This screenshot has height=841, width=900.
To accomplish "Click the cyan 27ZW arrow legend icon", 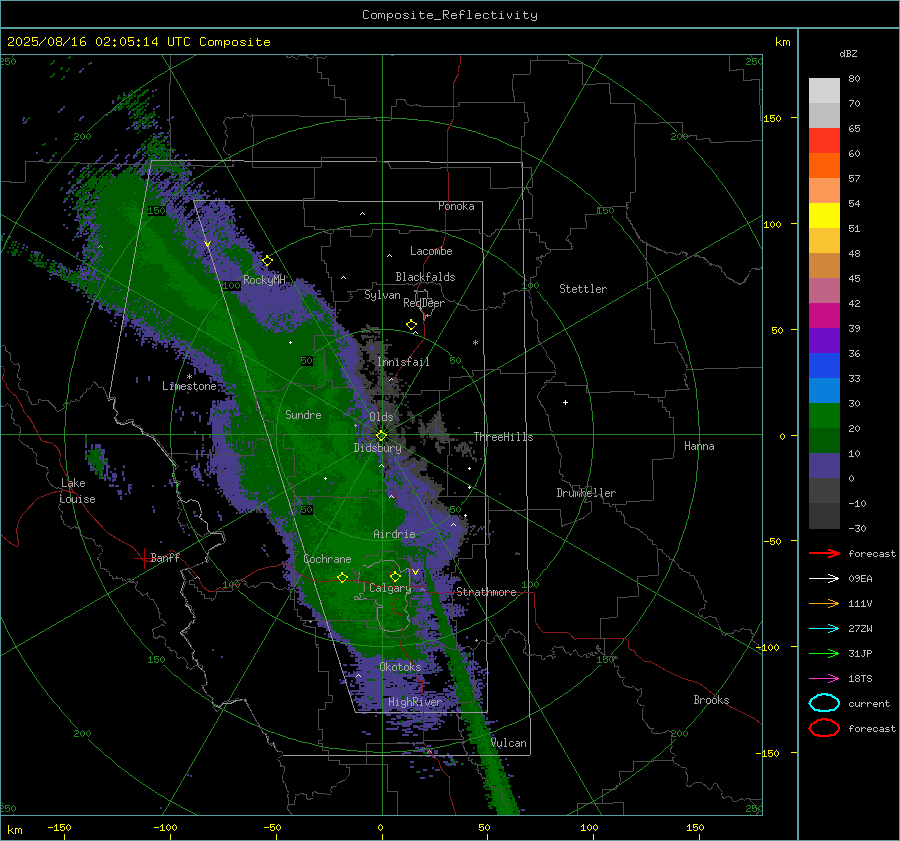I will [x=824, y=629].
